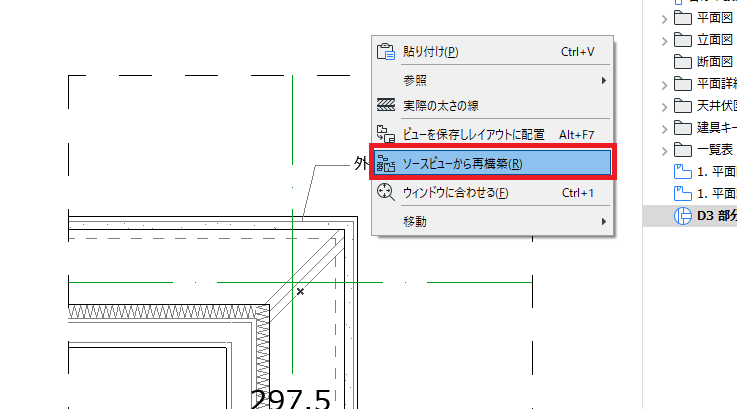Select ビューを保存しレイアウトに配置 menu entry
Image resolution: width=737 pixels, height=409 pixels.
click(492, 134)
